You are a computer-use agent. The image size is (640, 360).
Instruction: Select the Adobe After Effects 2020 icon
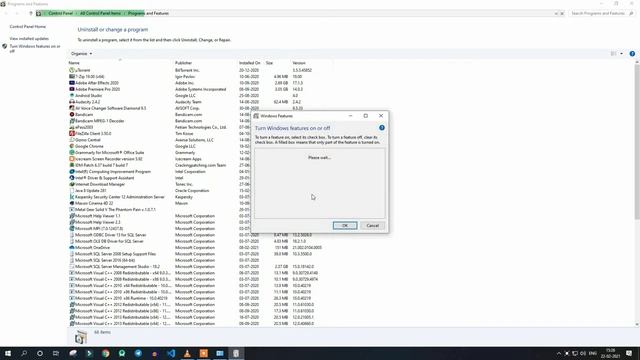[x=72, y=83]
